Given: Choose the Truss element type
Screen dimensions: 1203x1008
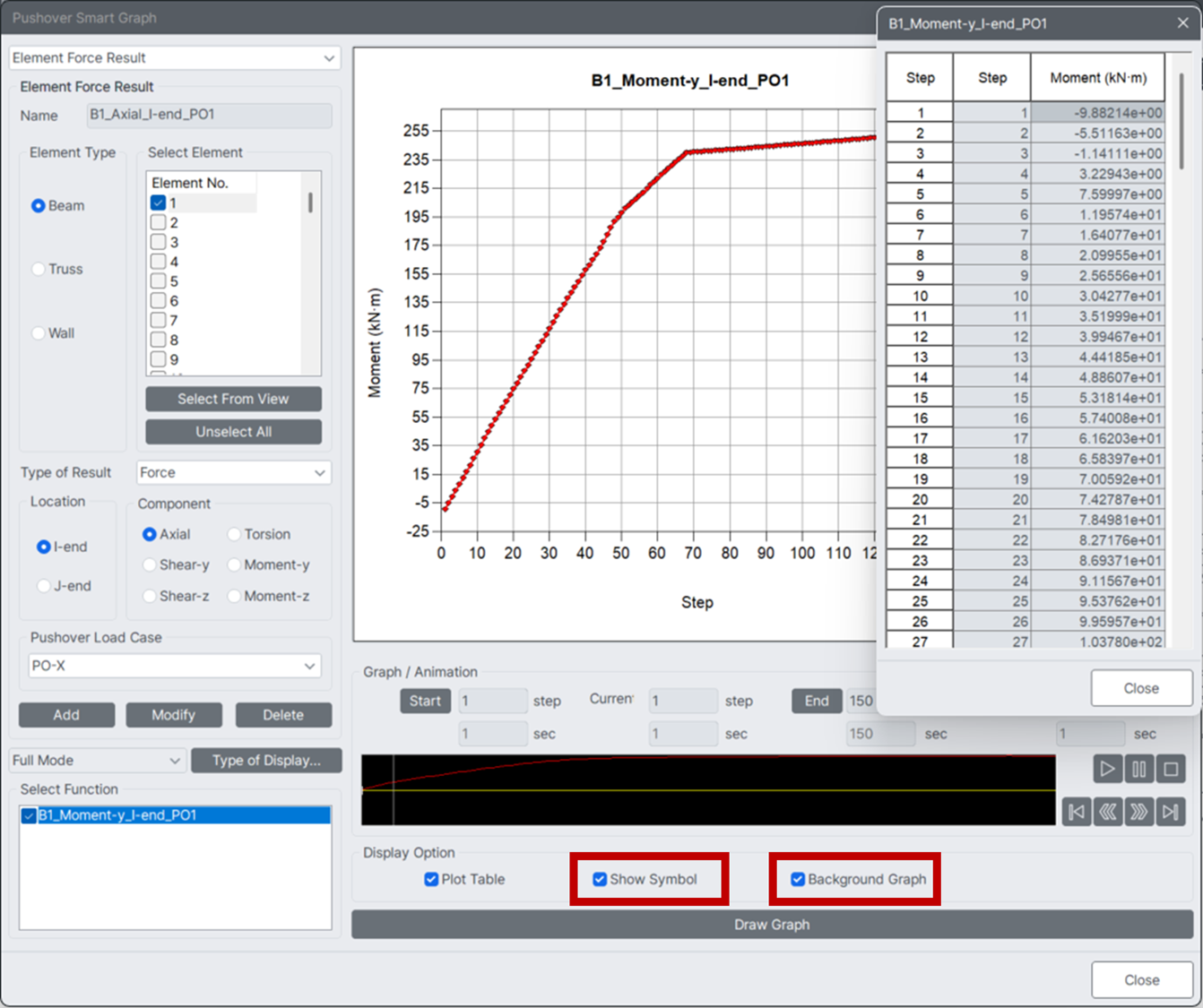Looking at the screenshot, I should [x=38, y=269].
